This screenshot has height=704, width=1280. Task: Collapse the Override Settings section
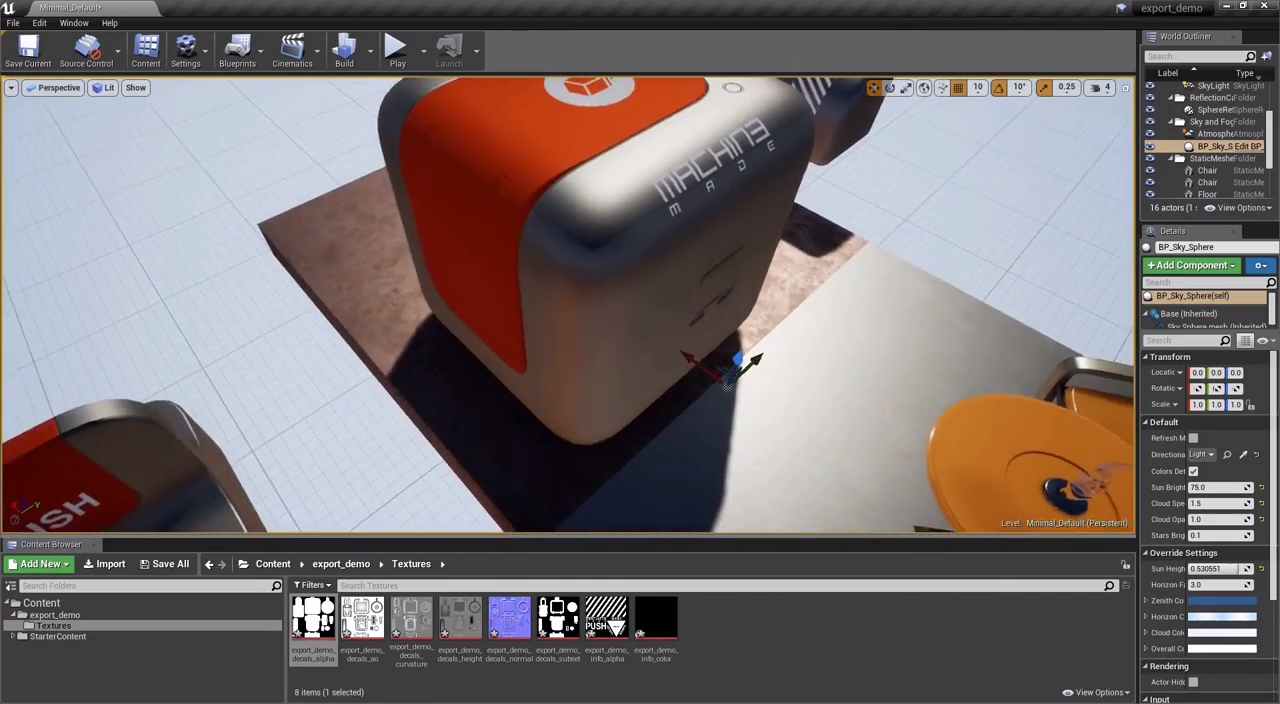(1146, 553)
